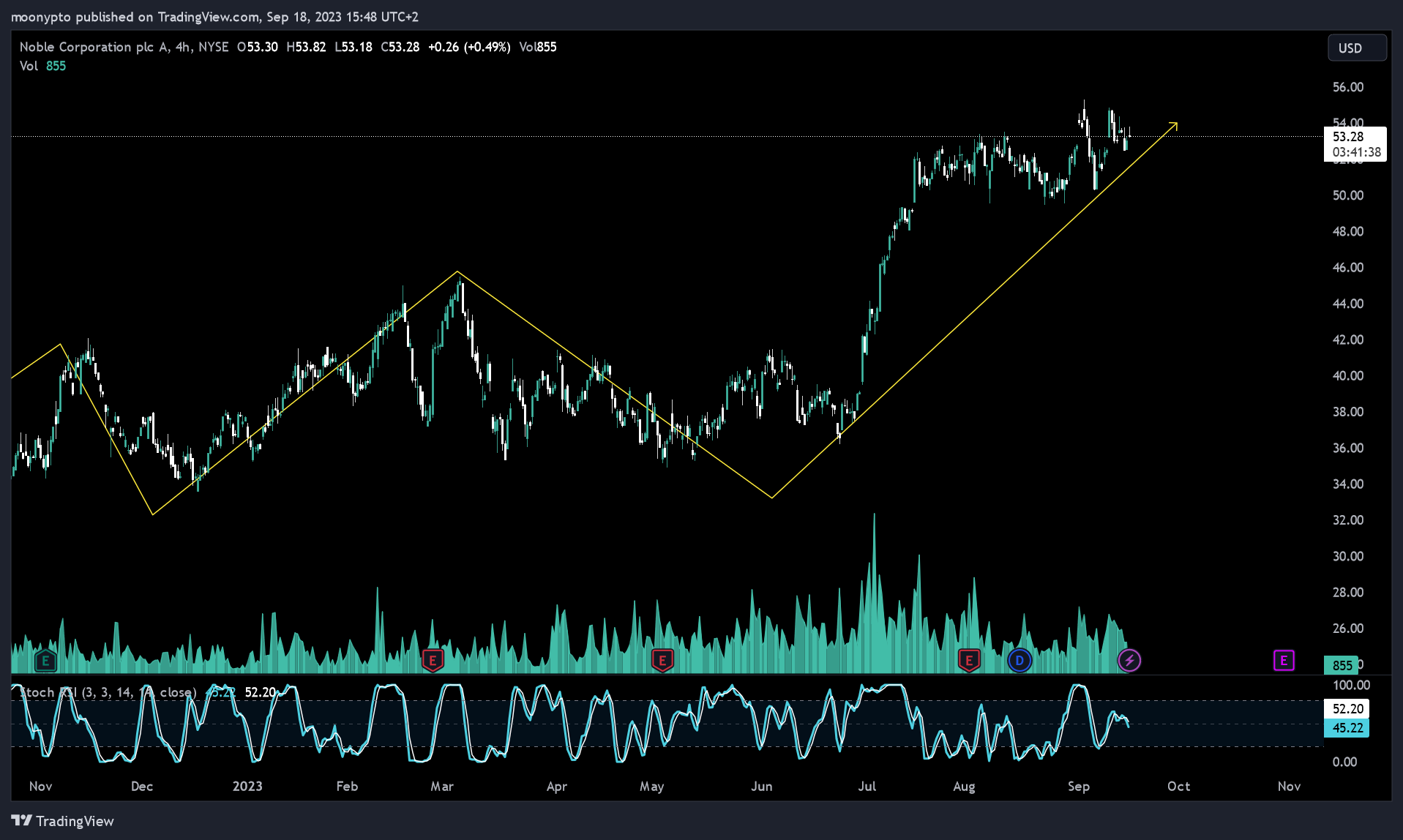This screenshot has width=1403, height=840.
Task: Click the +0.26 (+0.49%) change value
Action: point(469,47)
